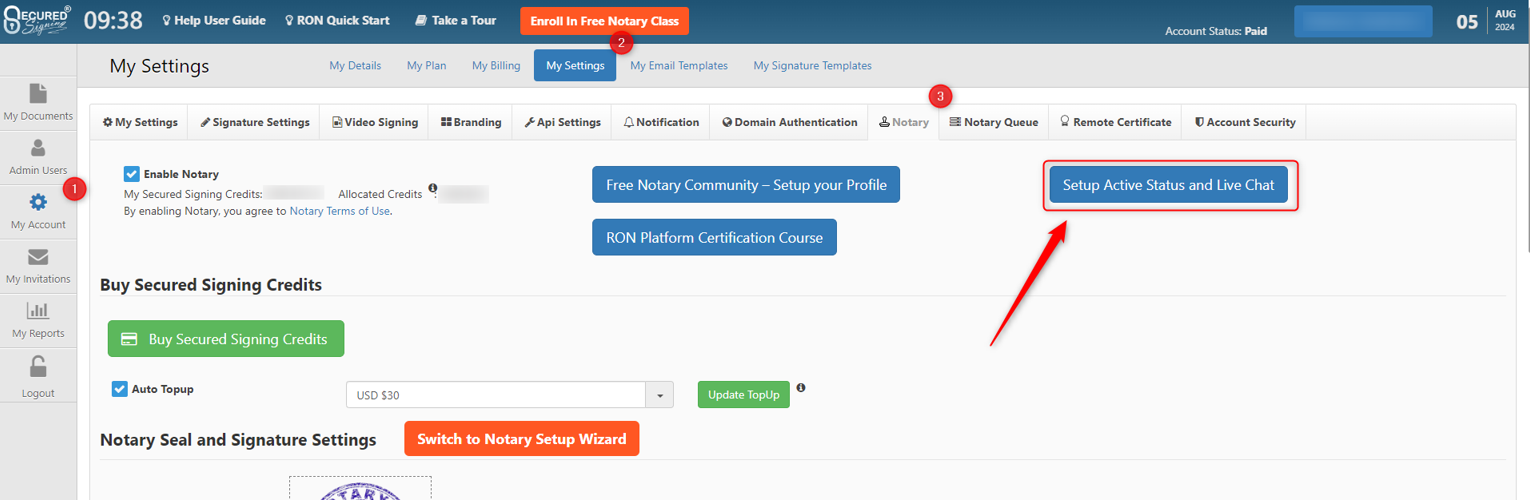Open My Documents in the sidebar
This screenshot has height=500, width=1530.
pyautogui.click(x=38, y=94)
